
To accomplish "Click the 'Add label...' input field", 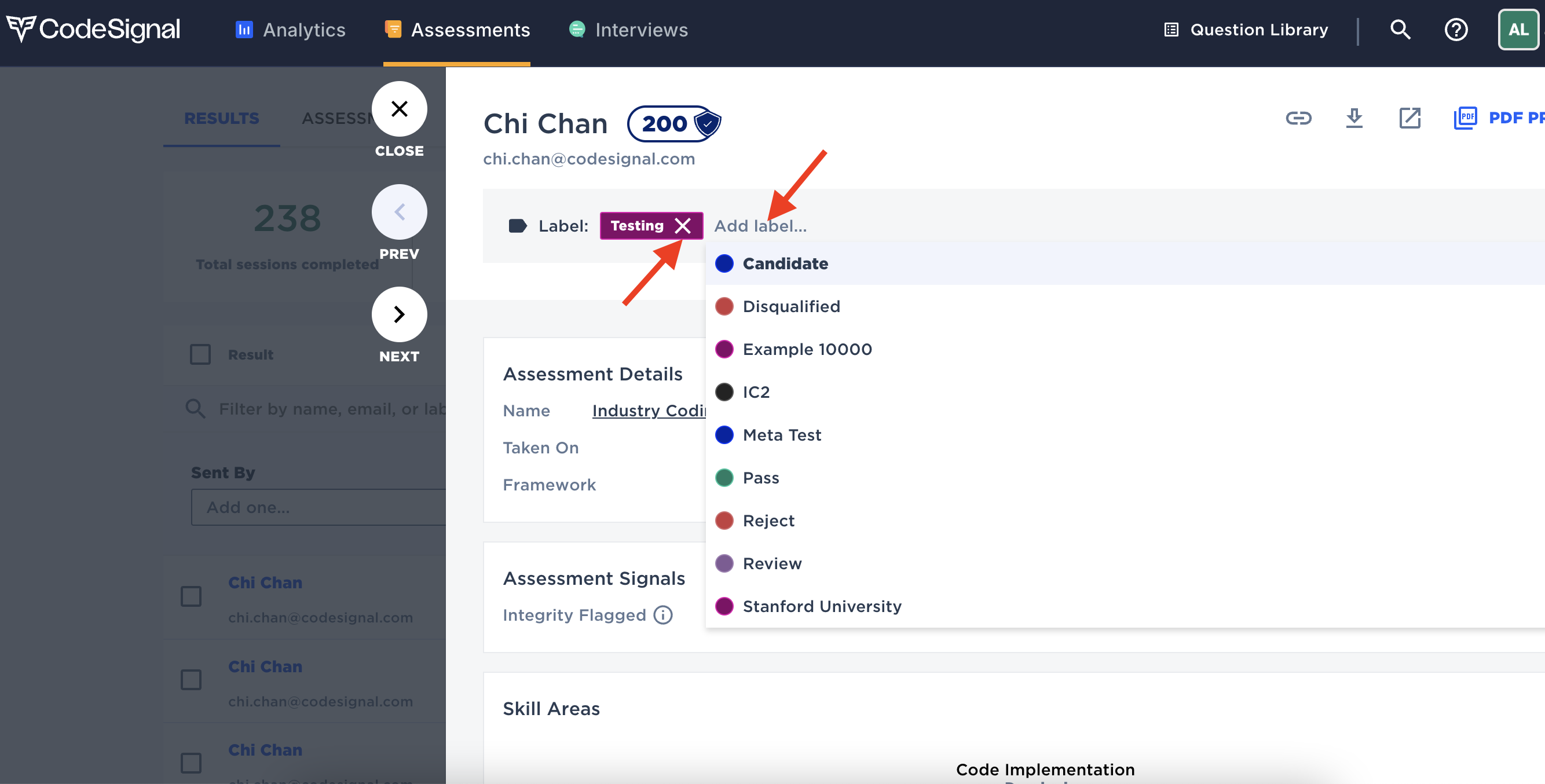I will click(760, 226).
